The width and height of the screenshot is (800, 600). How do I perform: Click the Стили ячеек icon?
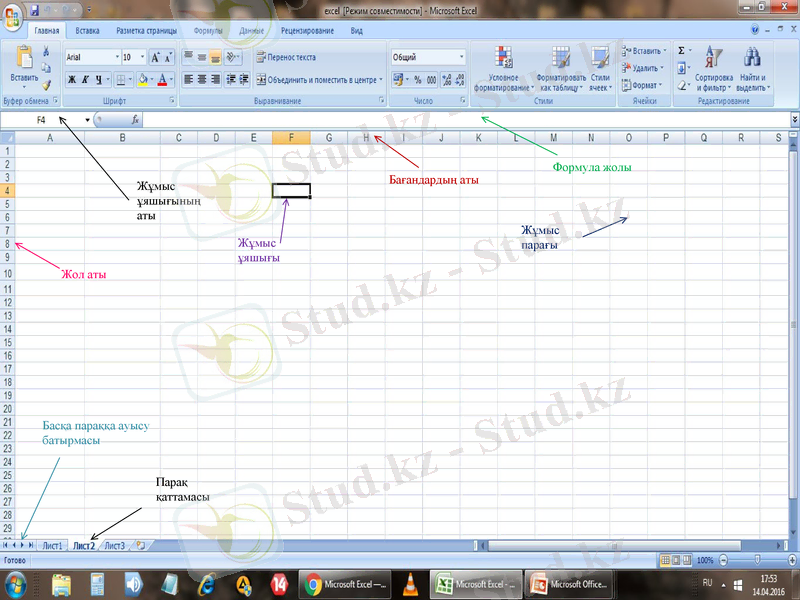click(x=598, y=64)
